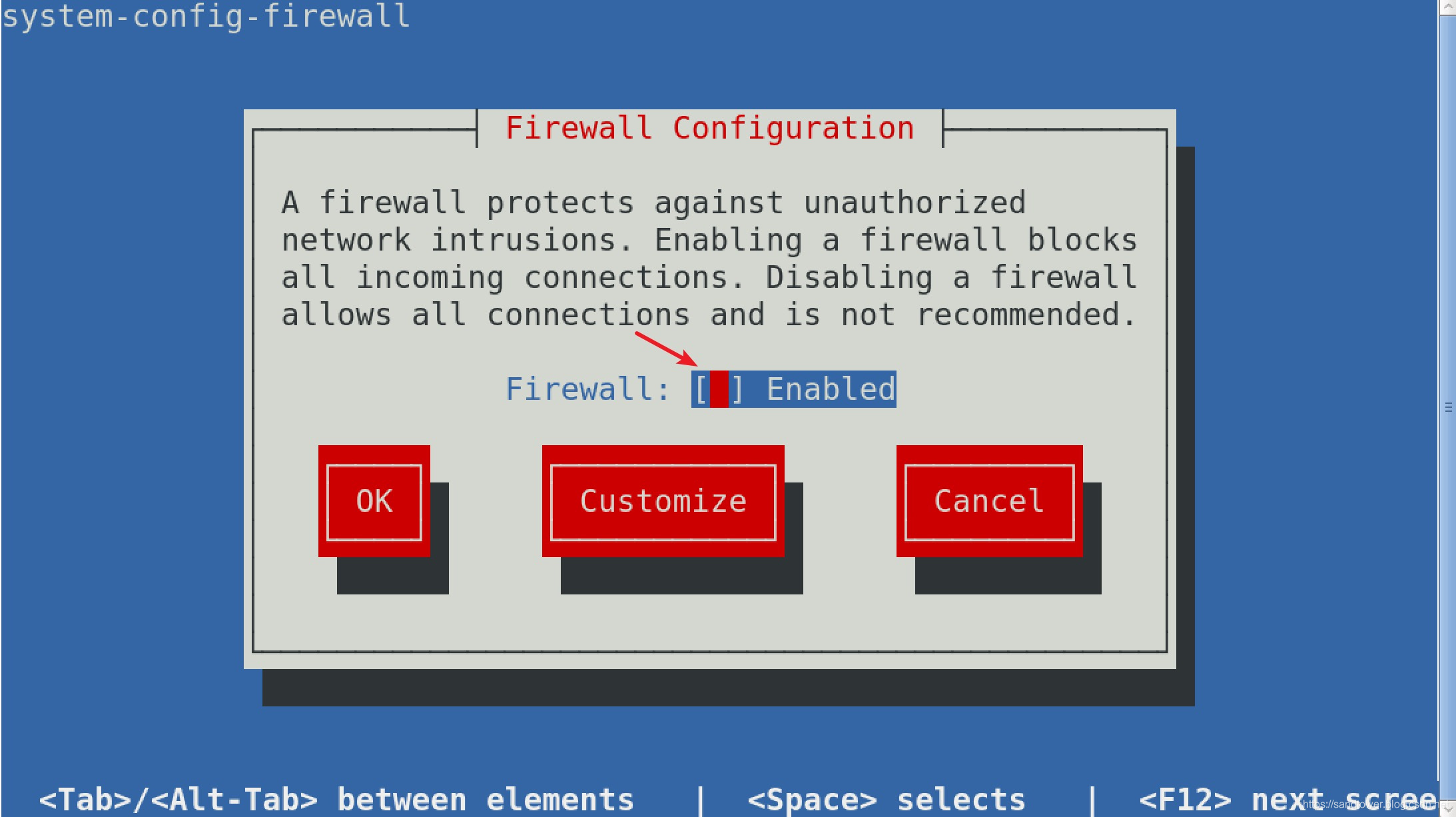Click the '<Space> selects' hint text

point(887,800)
